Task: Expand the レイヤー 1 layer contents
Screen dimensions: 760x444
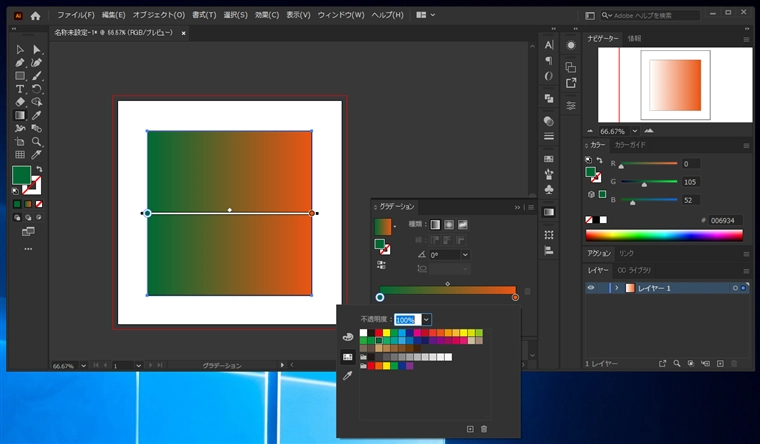Action: [616, 288]
